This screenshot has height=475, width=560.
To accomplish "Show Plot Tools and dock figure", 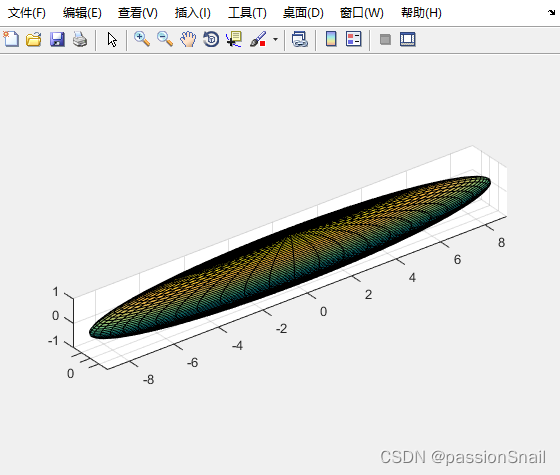I will [x=408, y=39].
